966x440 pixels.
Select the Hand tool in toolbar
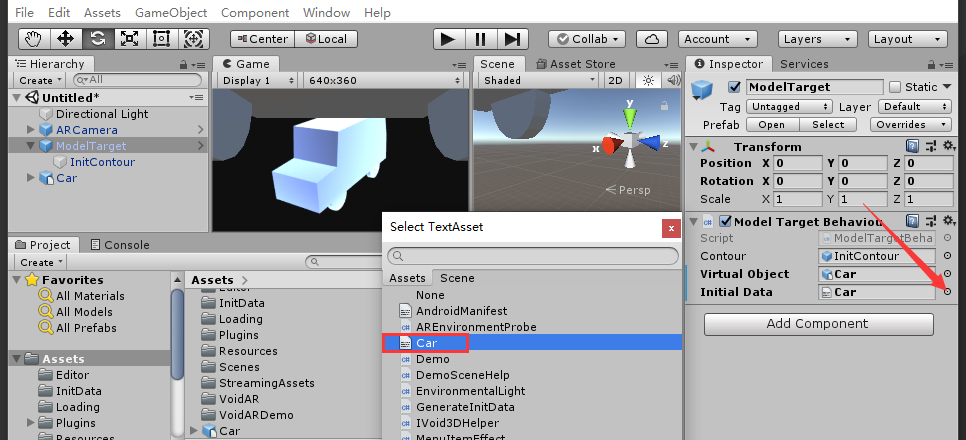click(33, 39)
